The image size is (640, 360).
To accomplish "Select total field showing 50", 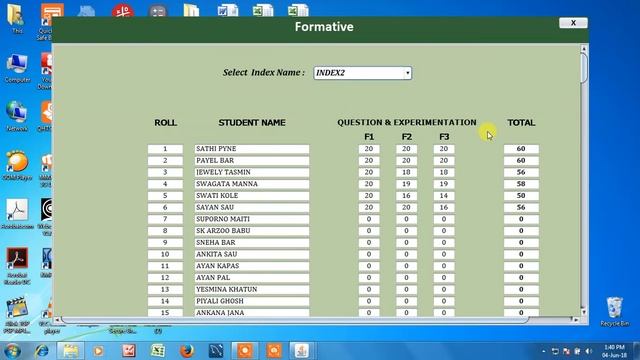I will click(521, 196).
